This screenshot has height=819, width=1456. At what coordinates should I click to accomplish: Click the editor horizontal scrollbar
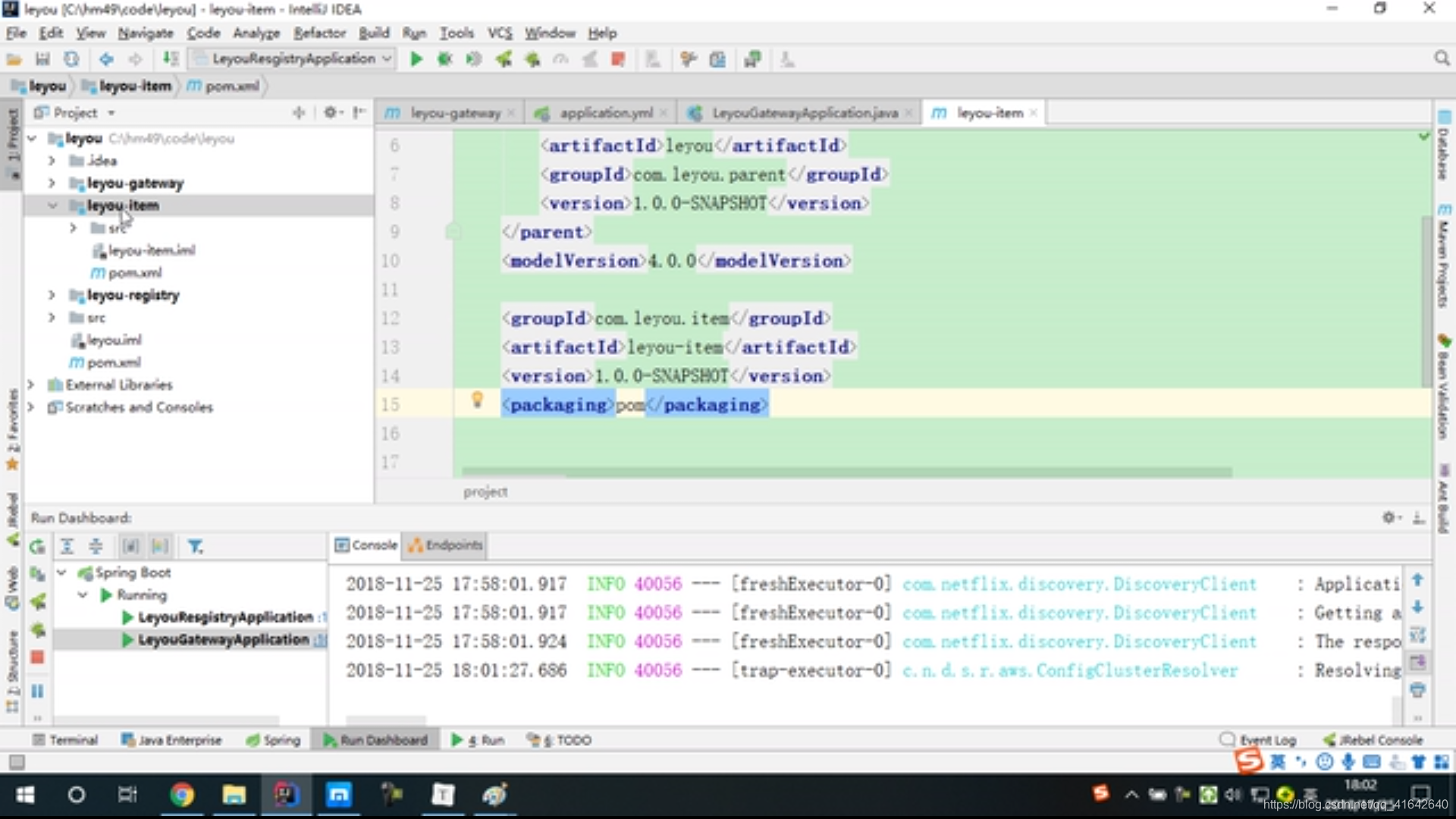click(847, 472)
